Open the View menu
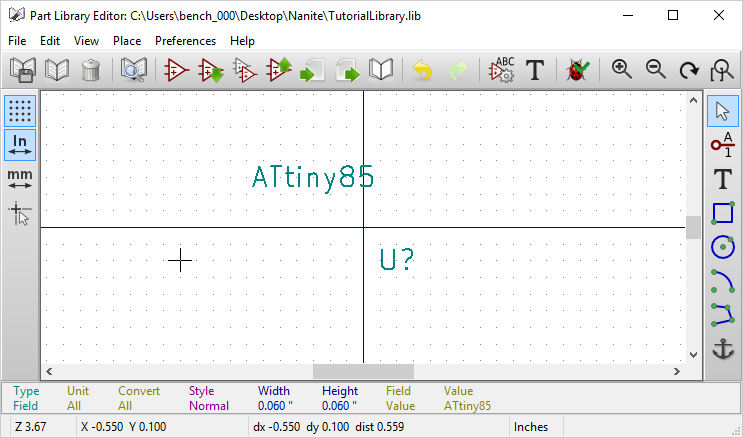This screenshot has width=743, height=438. (86, 41)
